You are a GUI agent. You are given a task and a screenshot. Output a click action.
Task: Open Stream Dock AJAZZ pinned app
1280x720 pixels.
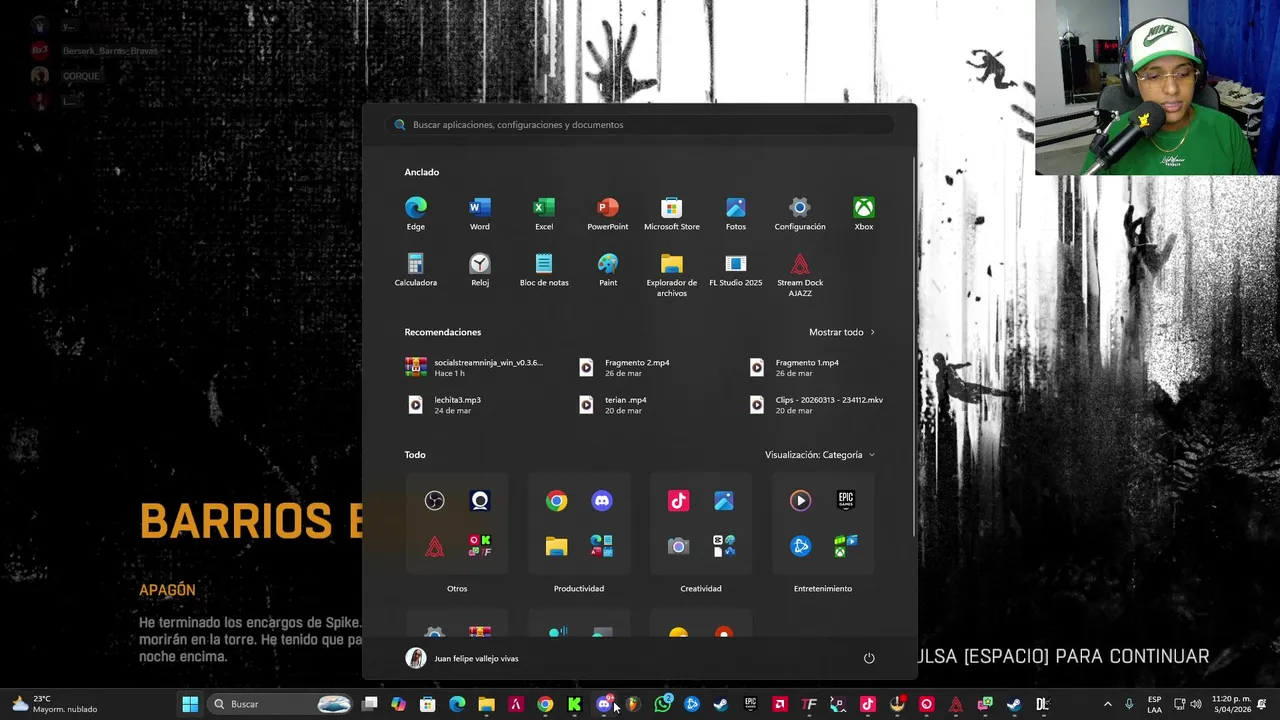click(800, 275)
